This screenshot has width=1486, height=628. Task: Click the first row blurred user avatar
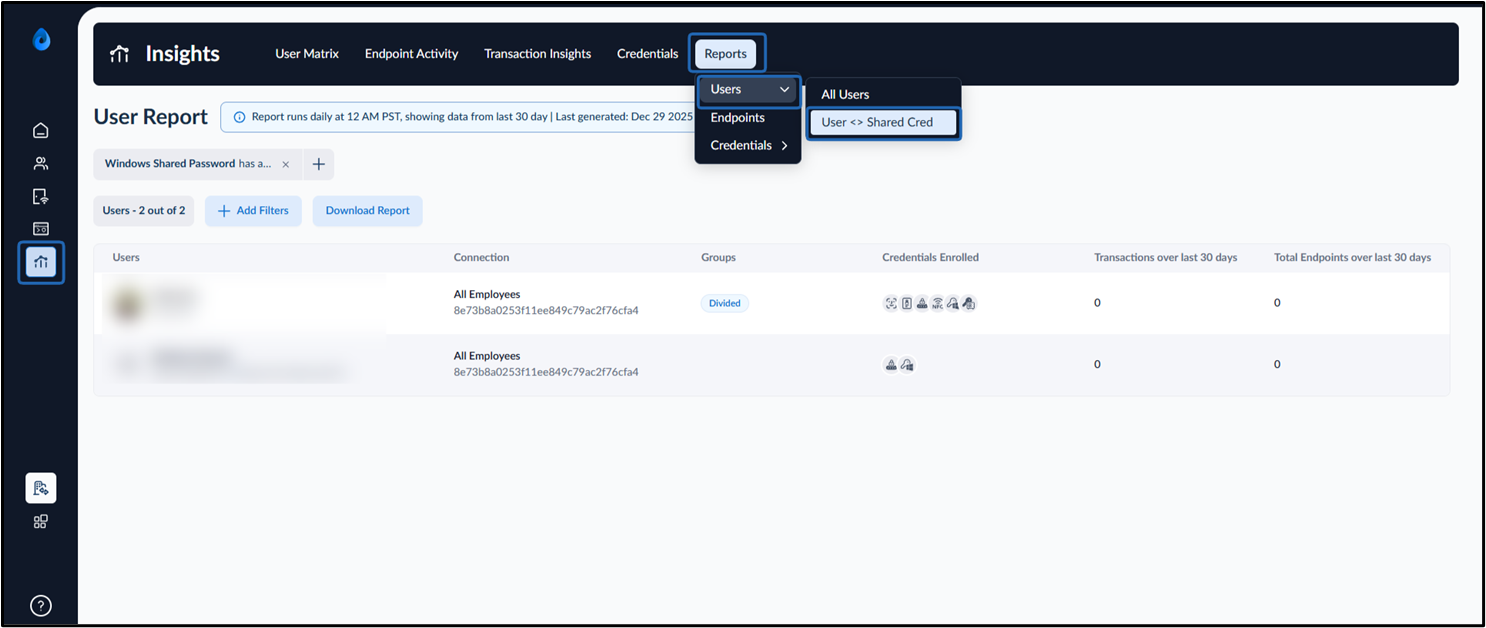click(126, 303)
